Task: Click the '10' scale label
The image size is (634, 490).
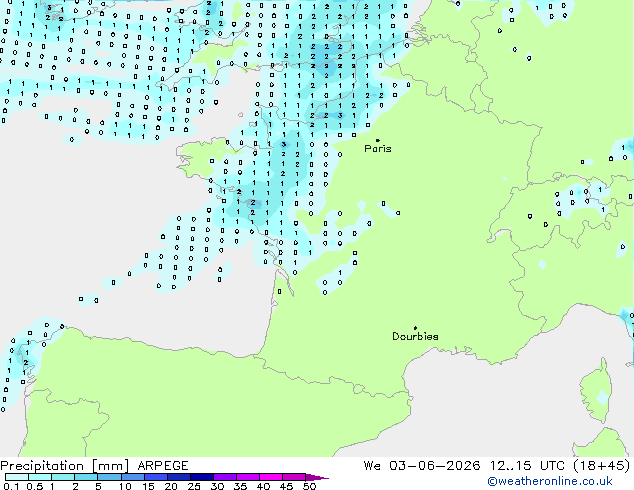Action: (x=125, y=486)
